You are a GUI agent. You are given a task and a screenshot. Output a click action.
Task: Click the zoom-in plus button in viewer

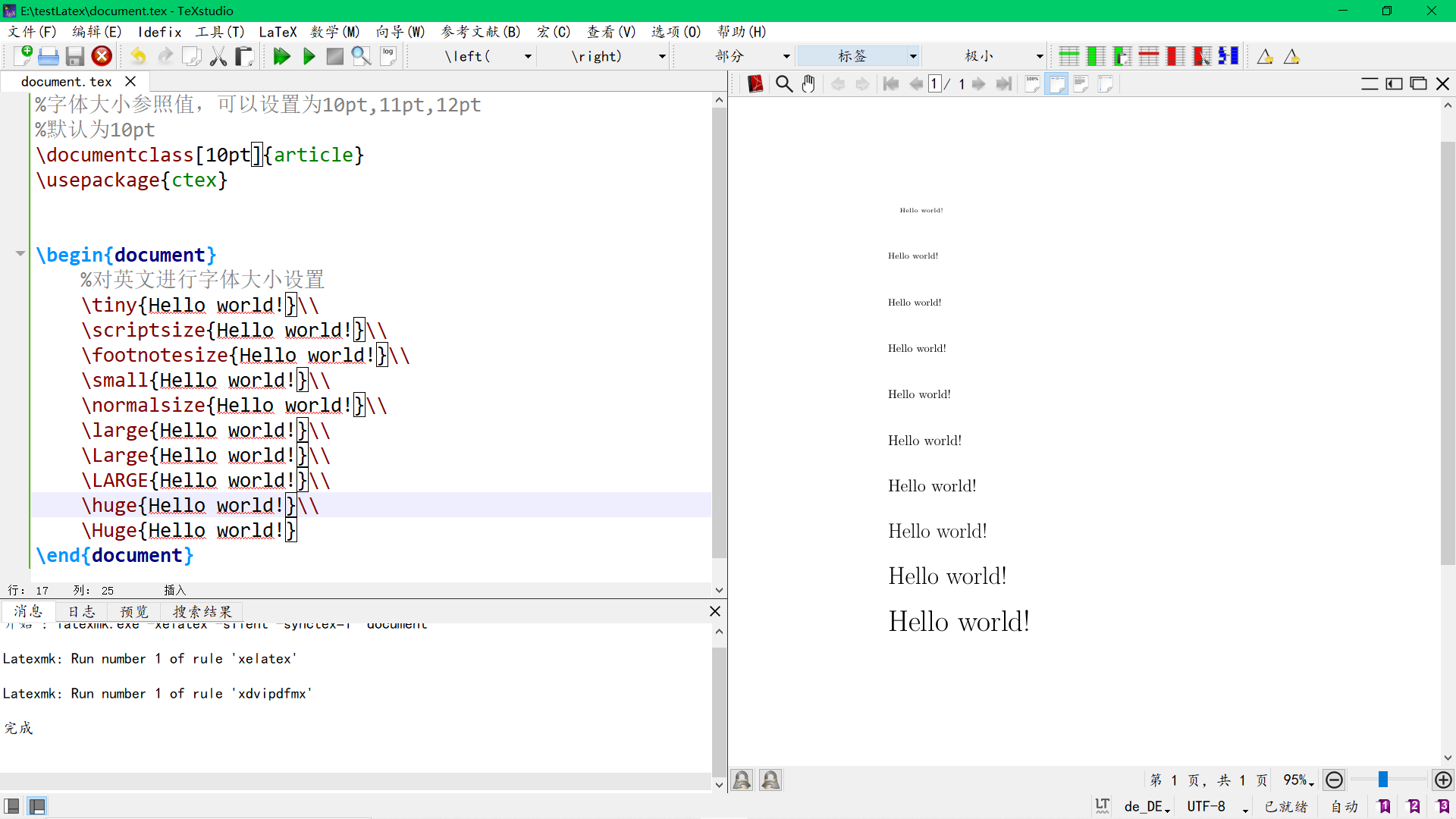[x=1443, y=780]
